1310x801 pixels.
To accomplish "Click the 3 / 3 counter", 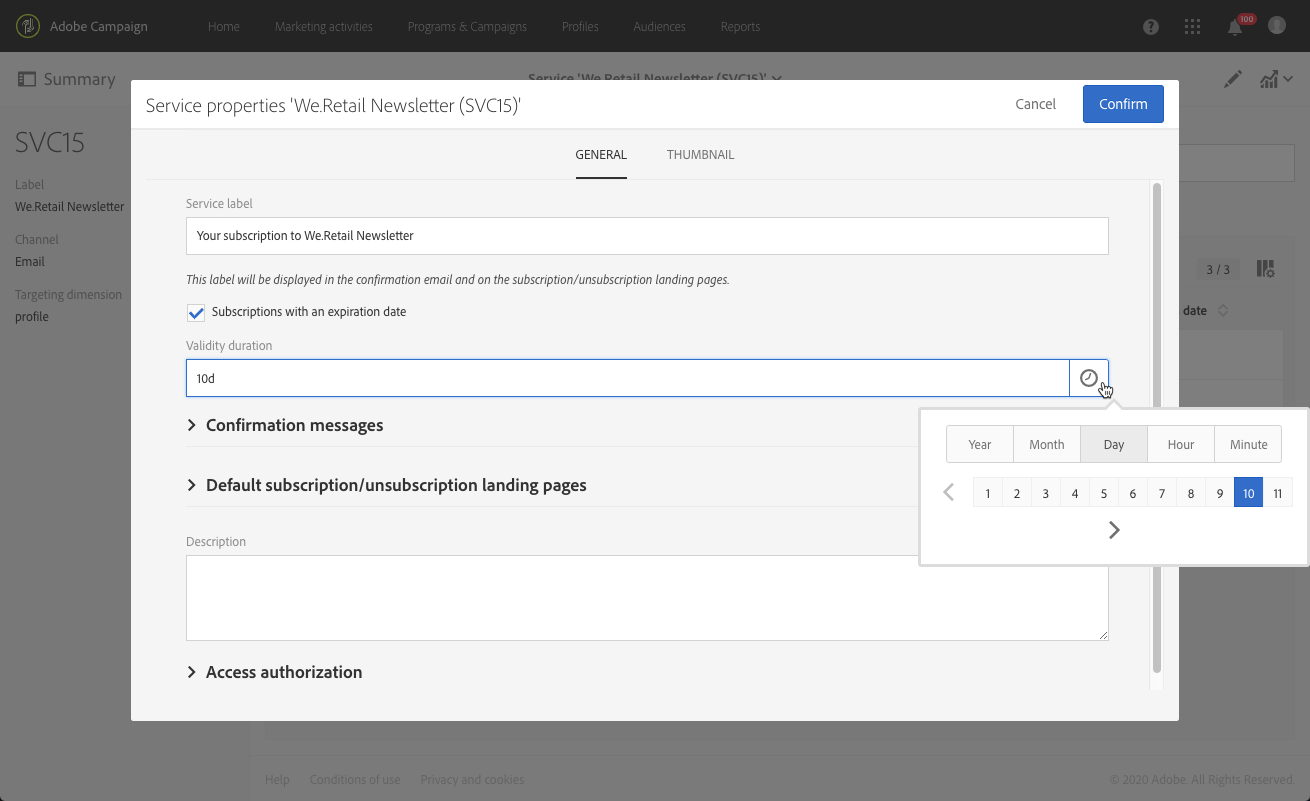I will click(x=1218, y=269).
